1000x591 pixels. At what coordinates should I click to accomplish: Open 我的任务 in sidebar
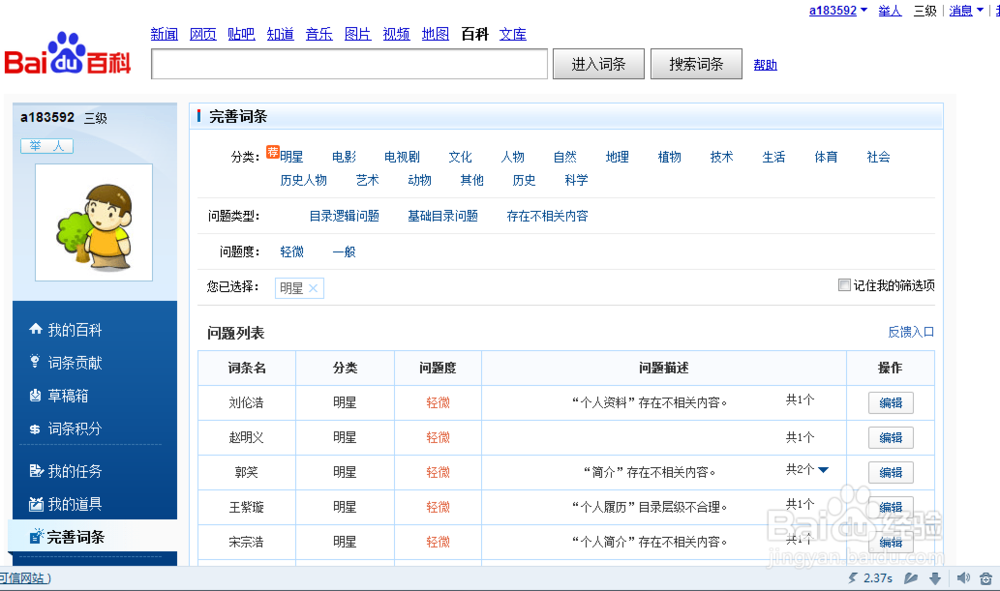click(75, 471)
